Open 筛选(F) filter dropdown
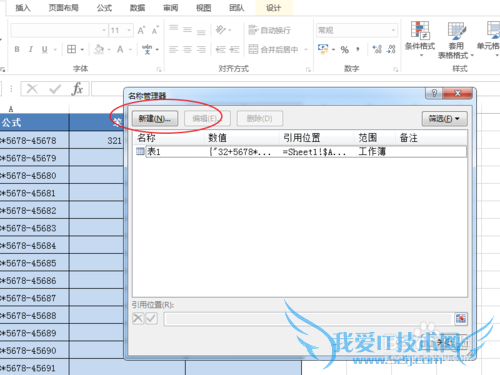Image resolution: width=500 pixels, height=375 pixels. tap(444, 118)
